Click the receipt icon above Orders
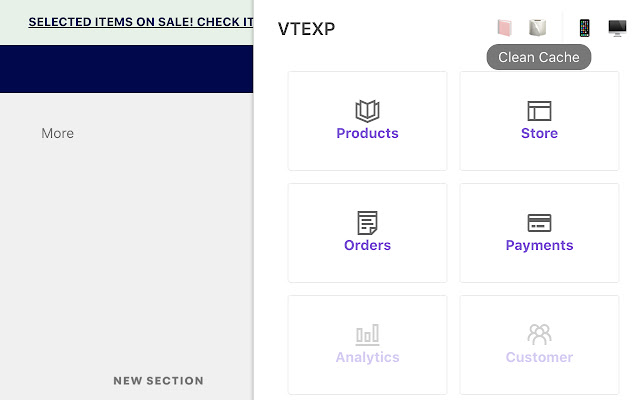The image size is (640, 400). pos(367,223)
